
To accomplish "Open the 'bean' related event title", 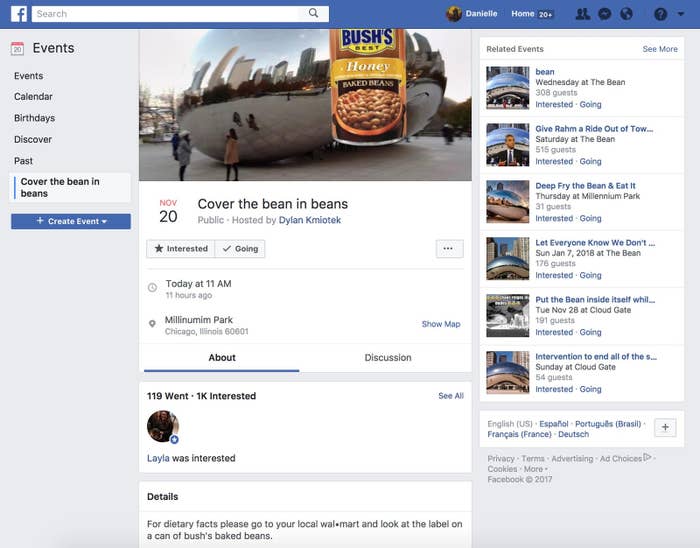I will [545, 72].
